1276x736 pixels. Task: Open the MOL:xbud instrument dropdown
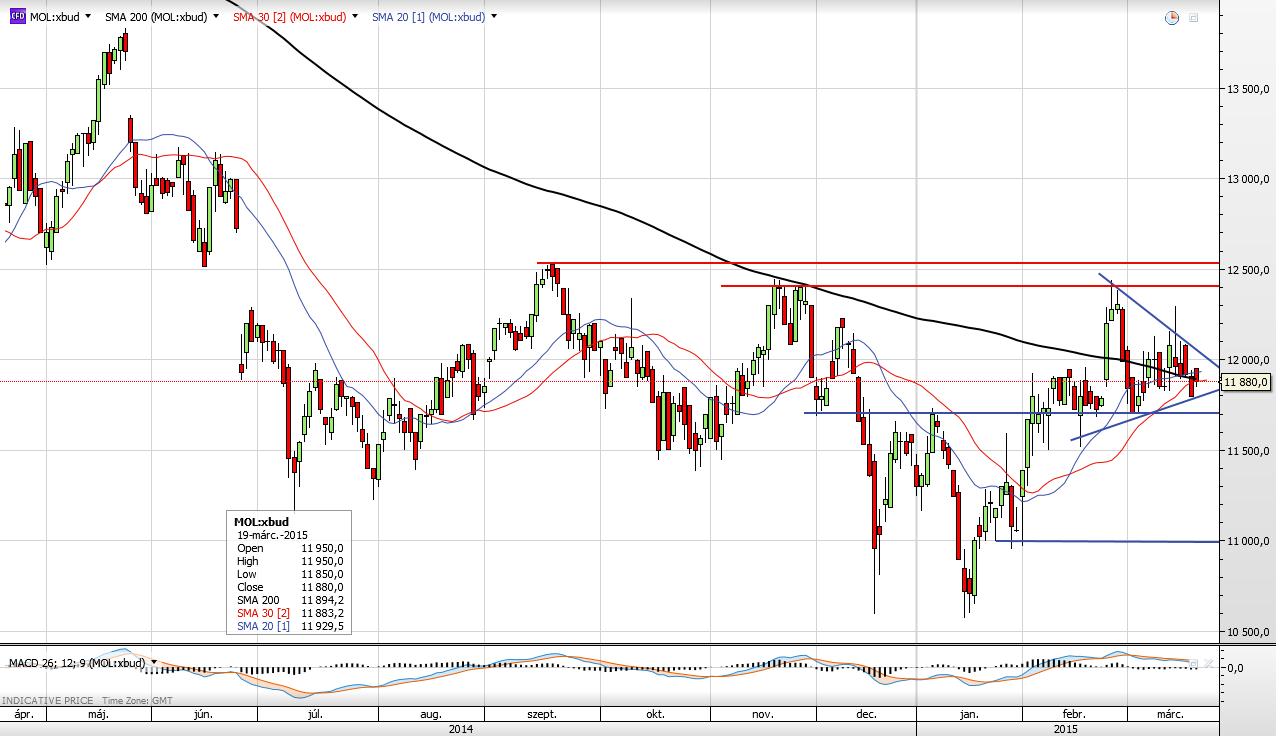point(88,17)
